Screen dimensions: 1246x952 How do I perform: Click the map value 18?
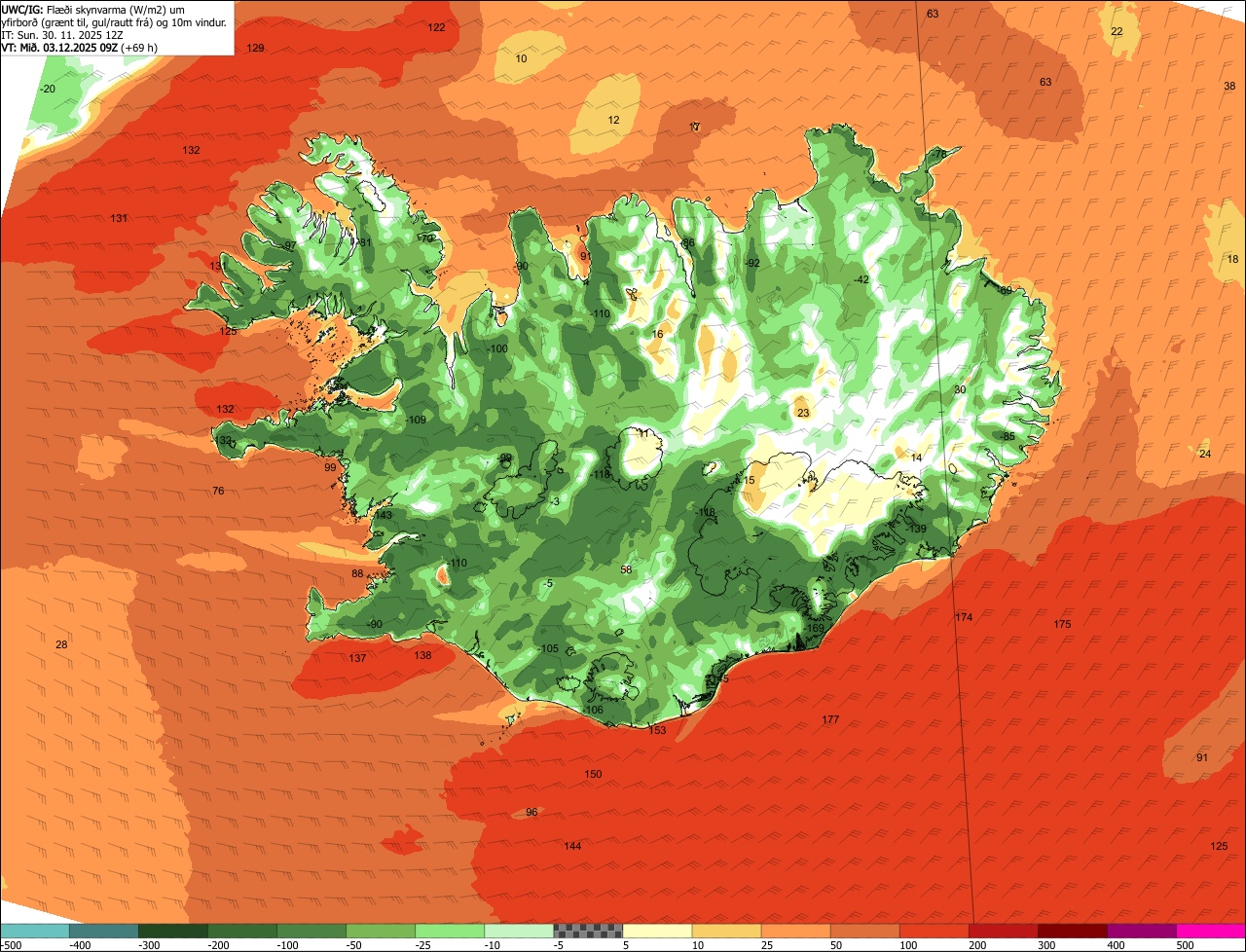tap(1233, 259)
